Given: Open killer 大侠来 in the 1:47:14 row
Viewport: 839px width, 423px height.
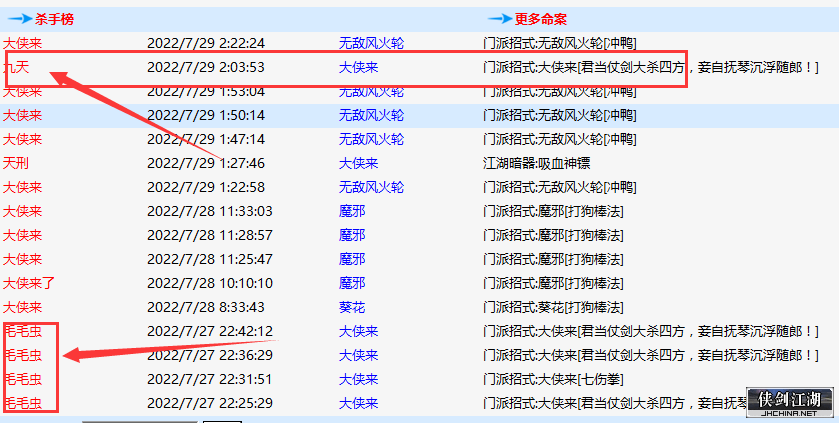Looking at the screenshot, I should point(22,140).
